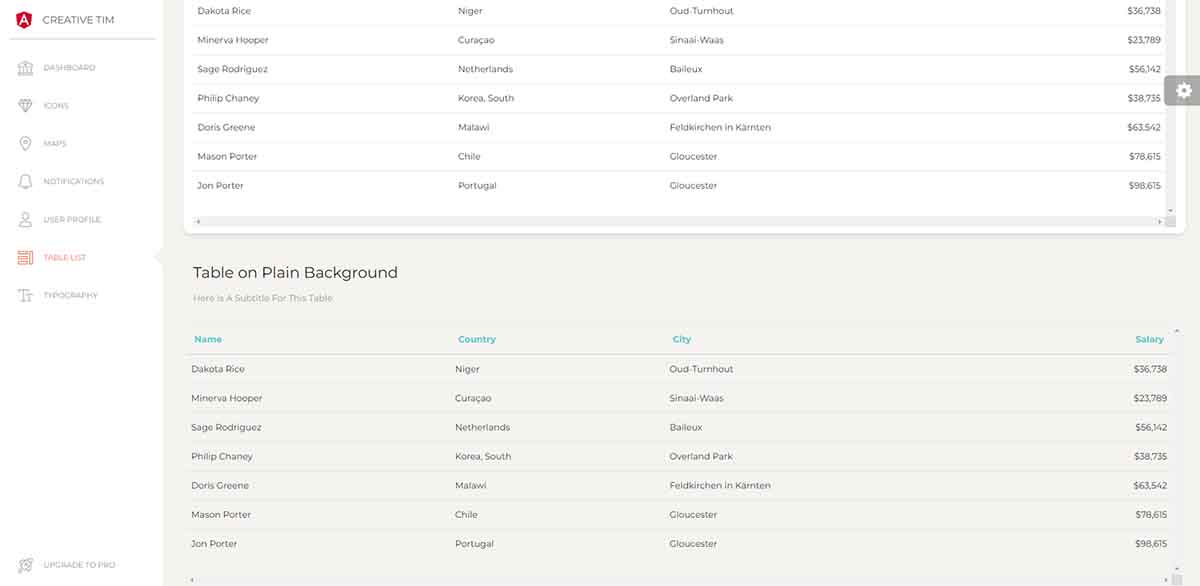Sort the table by the Salary column
The image size is (1200, 586).
(x=1148, y=339)
